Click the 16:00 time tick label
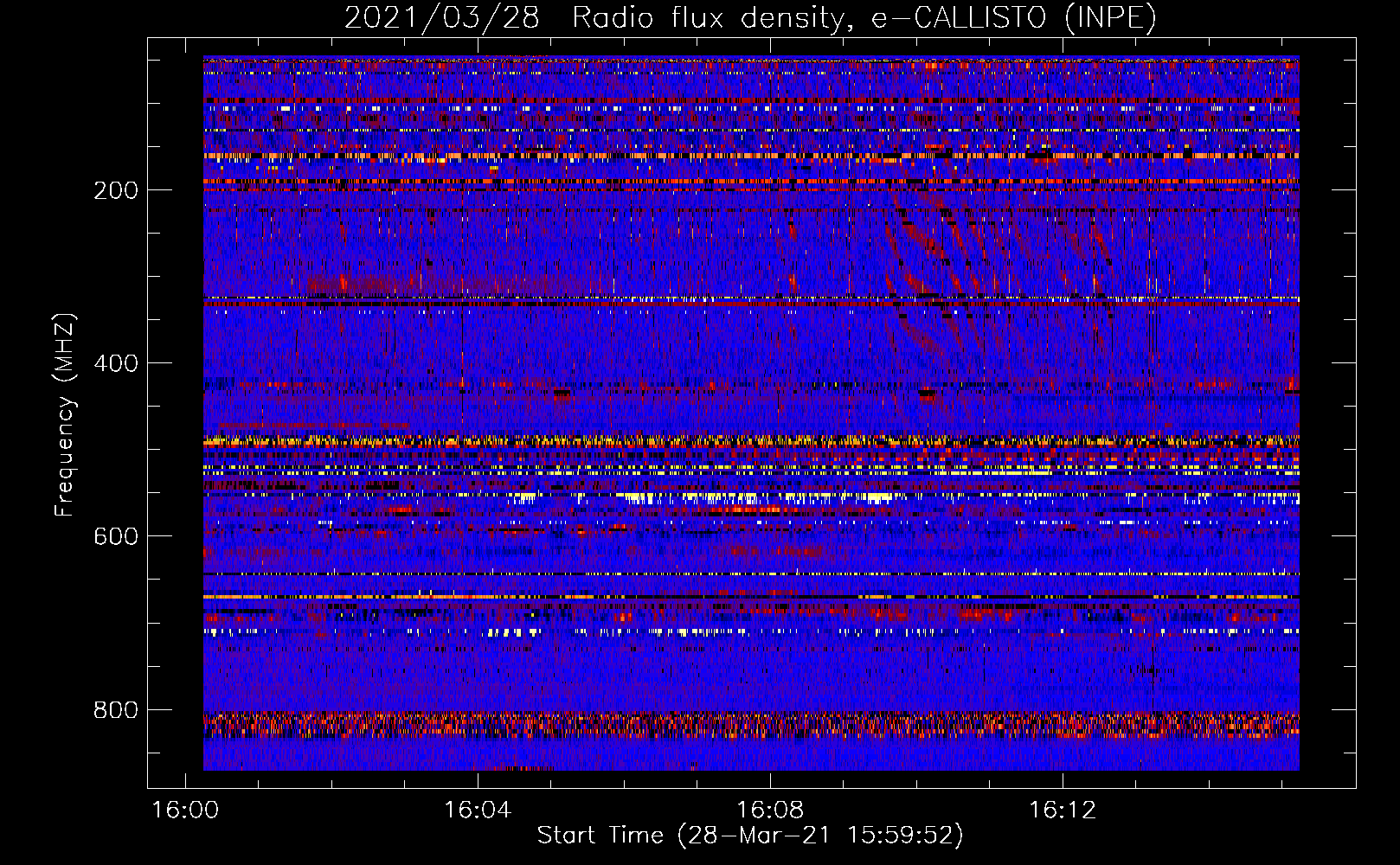 point(184,811)
